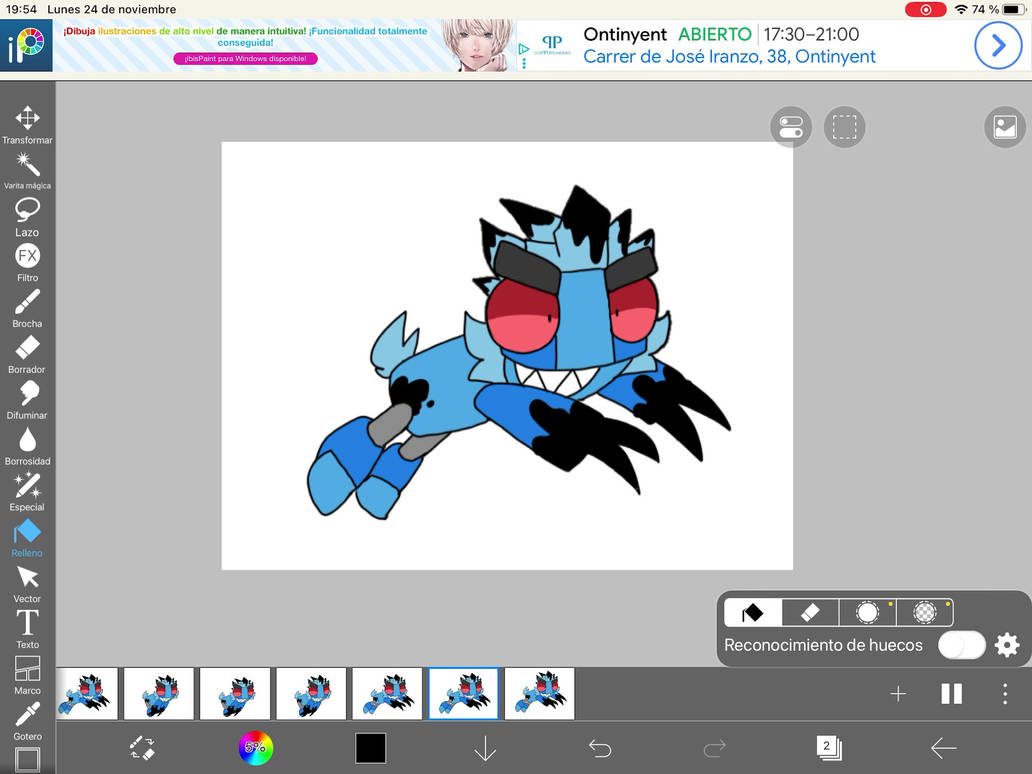Select the Varita mágica tool
Viewport: 1032px width, 774px height.
point(27,170)
